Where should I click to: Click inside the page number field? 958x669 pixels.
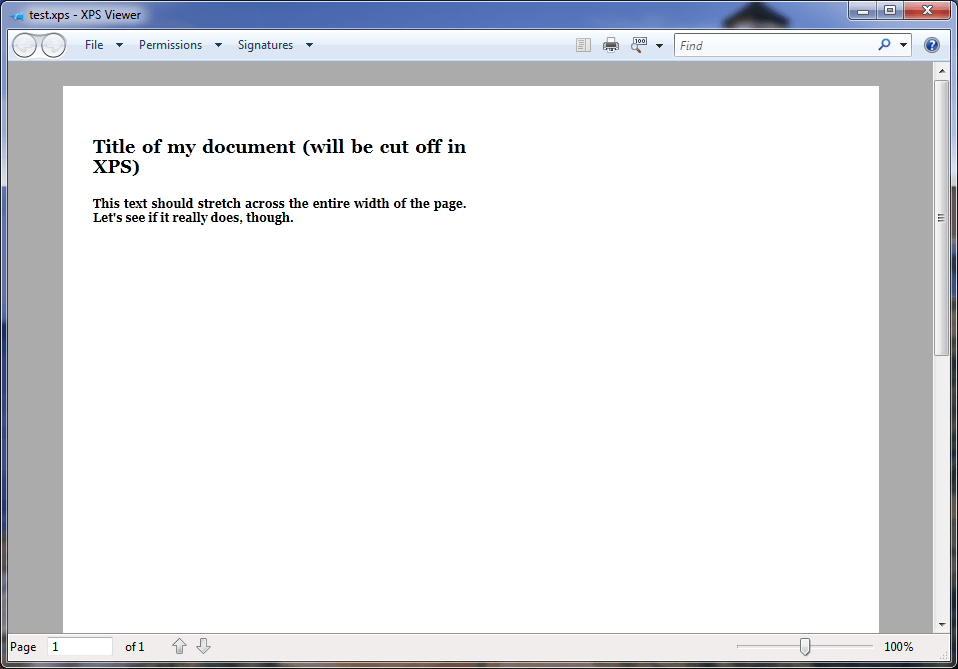click(x=79, y=646)
